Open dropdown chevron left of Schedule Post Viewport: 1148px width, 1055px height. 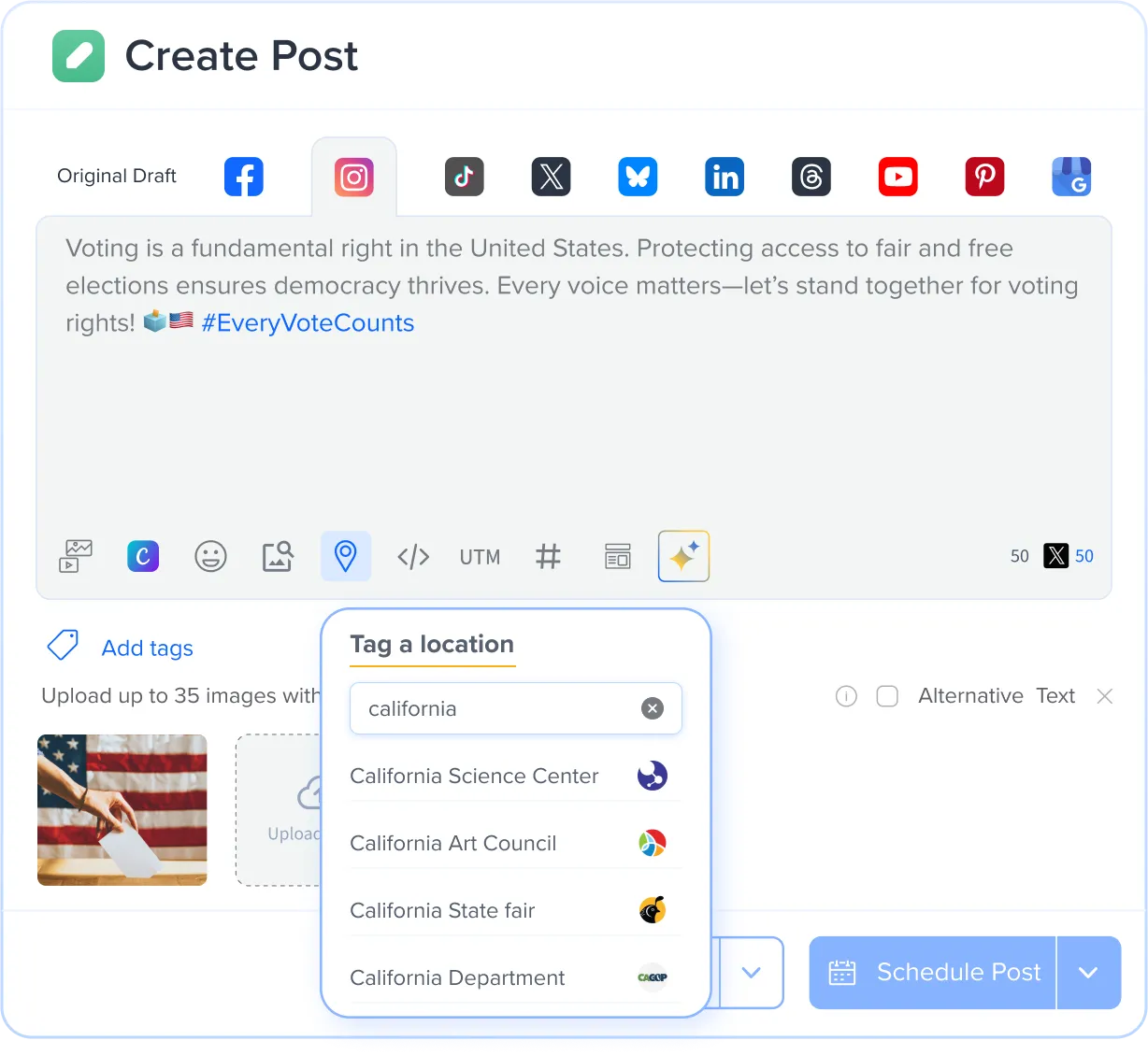(x=751, y=973)
